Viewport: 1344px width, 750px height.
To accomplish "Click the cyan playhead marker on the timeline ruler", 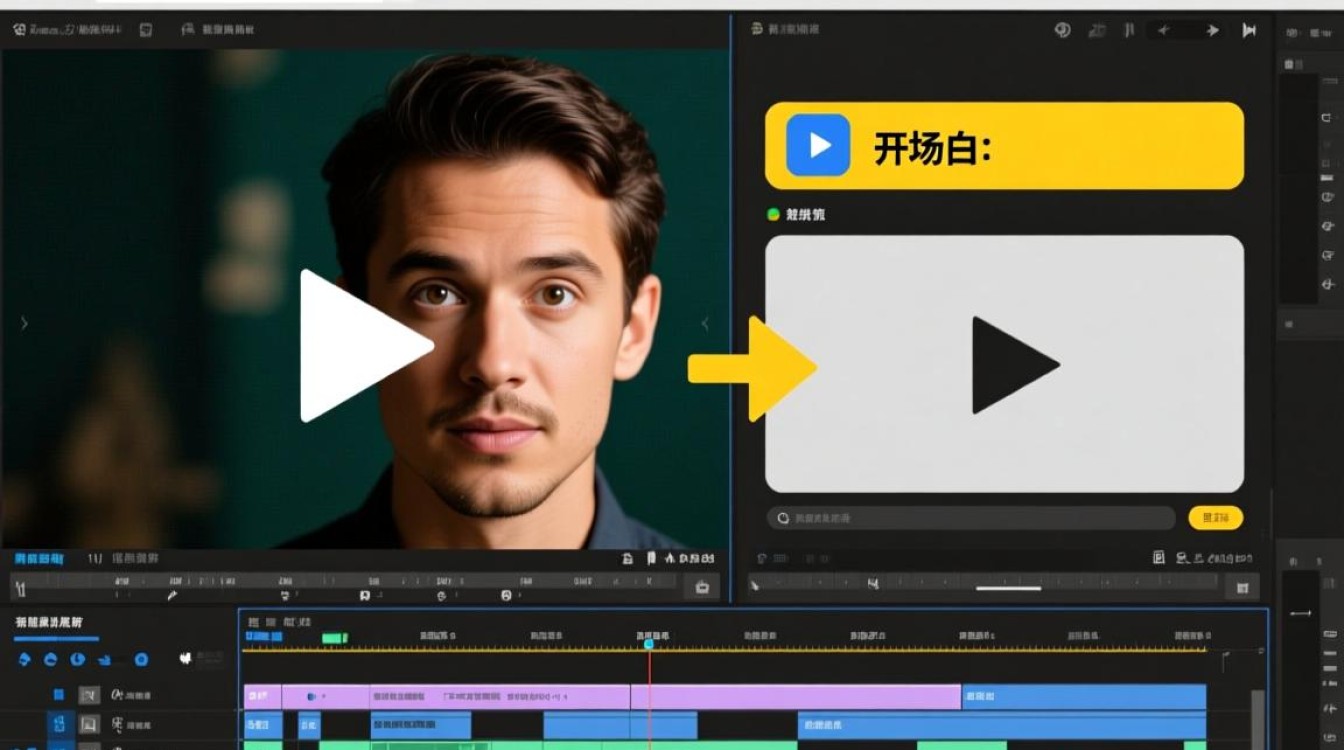I will (x=649, y=644).
